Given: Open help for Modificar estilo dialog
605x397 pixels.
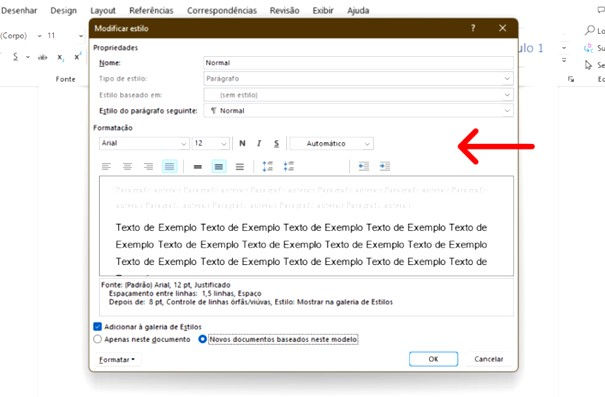Looking at the screenshot, I should click(x=473, y=28).
